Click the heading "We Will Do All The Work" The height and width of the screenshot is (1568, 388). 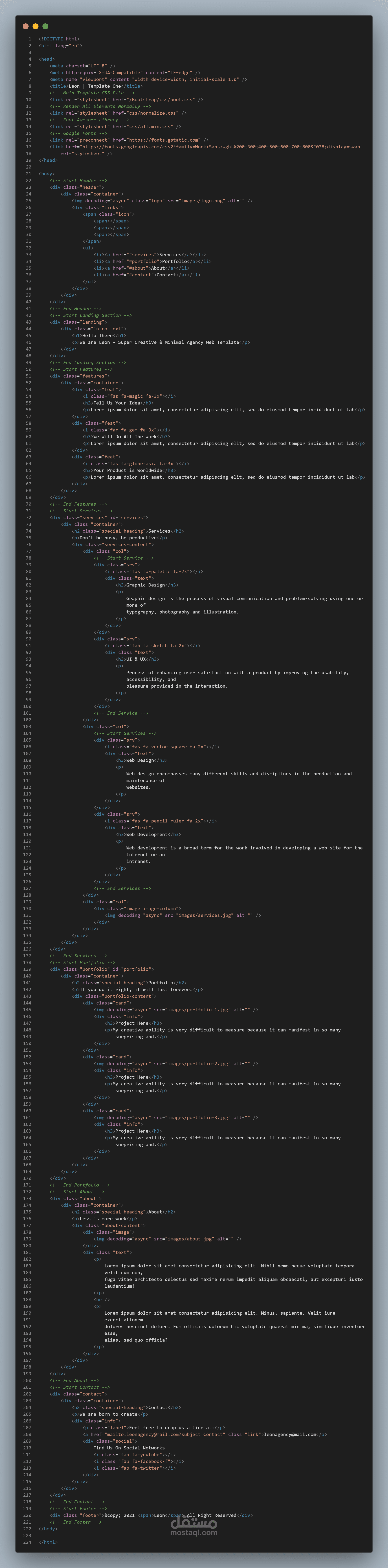coord(125,436)
